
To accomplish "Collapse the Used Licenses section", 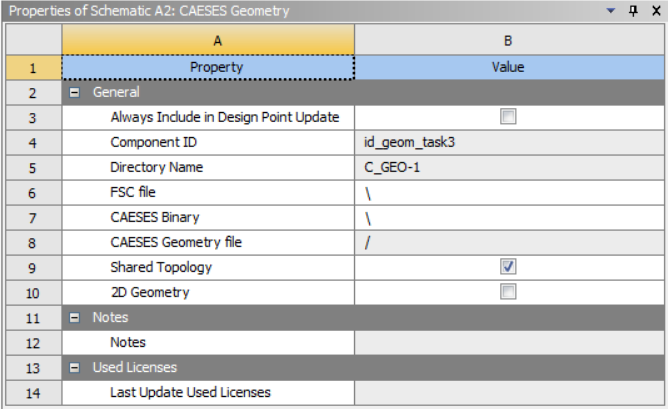I will tap(74, 368).
